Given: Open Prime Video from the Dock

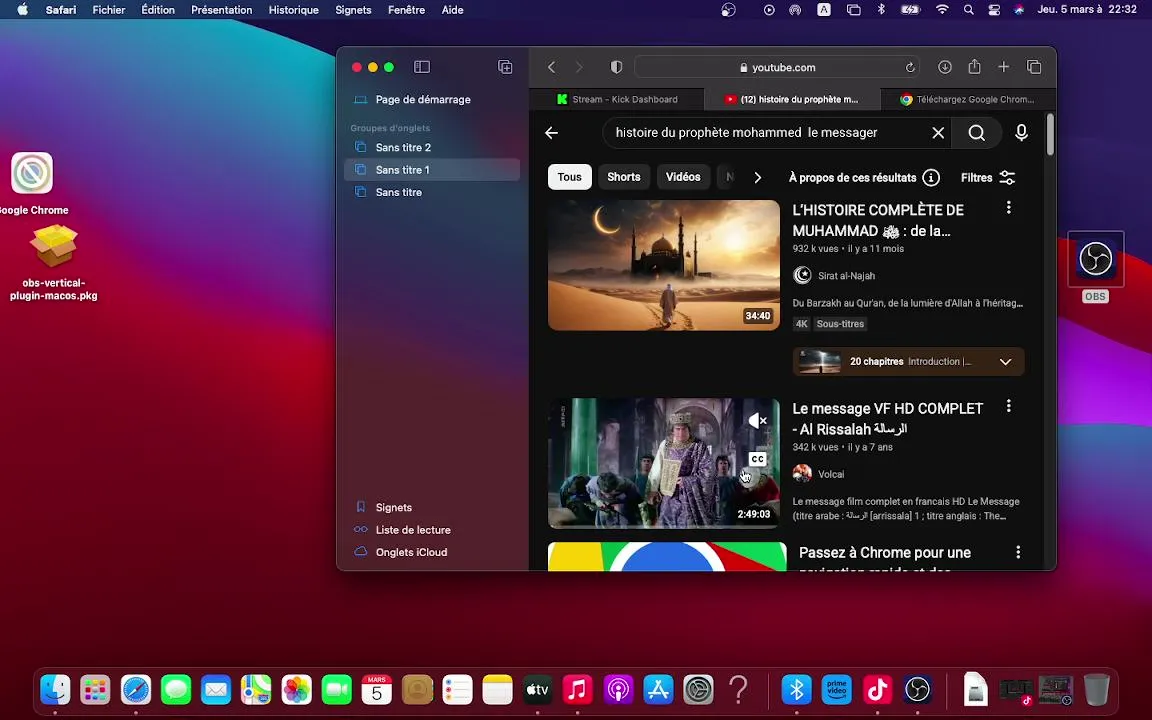Looking at the screenshot, I should pos(837,690).
